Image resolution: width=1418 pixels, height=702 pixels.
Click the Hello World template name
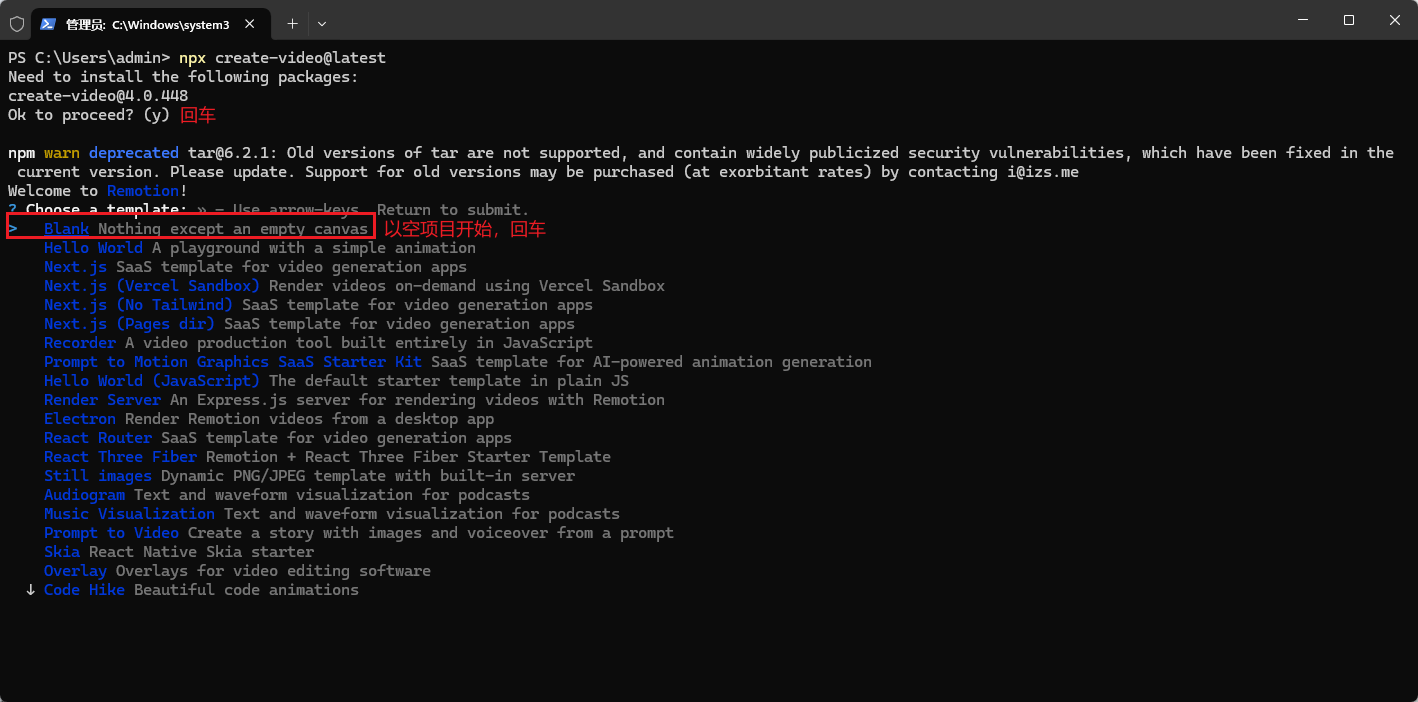(93, 248)
